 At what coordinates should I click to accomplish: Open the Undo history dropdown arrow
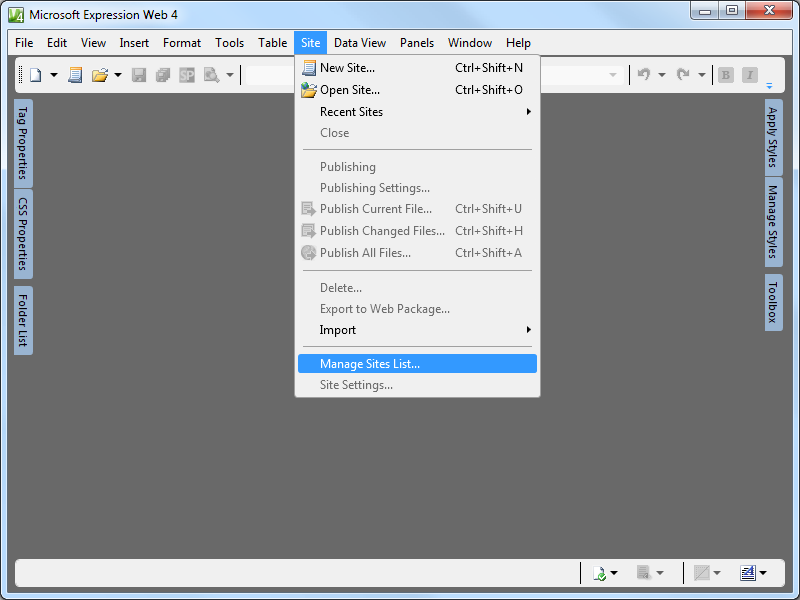(662, 75)
